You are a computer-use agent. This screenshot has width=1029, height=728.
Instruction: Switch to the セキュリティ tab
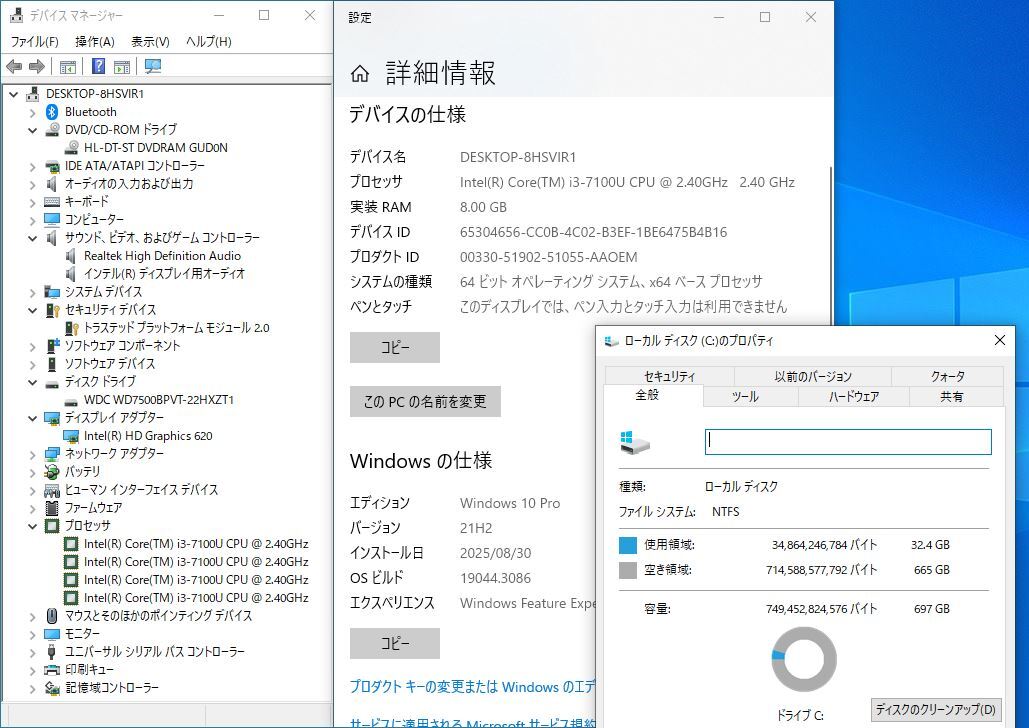point(669,376)
